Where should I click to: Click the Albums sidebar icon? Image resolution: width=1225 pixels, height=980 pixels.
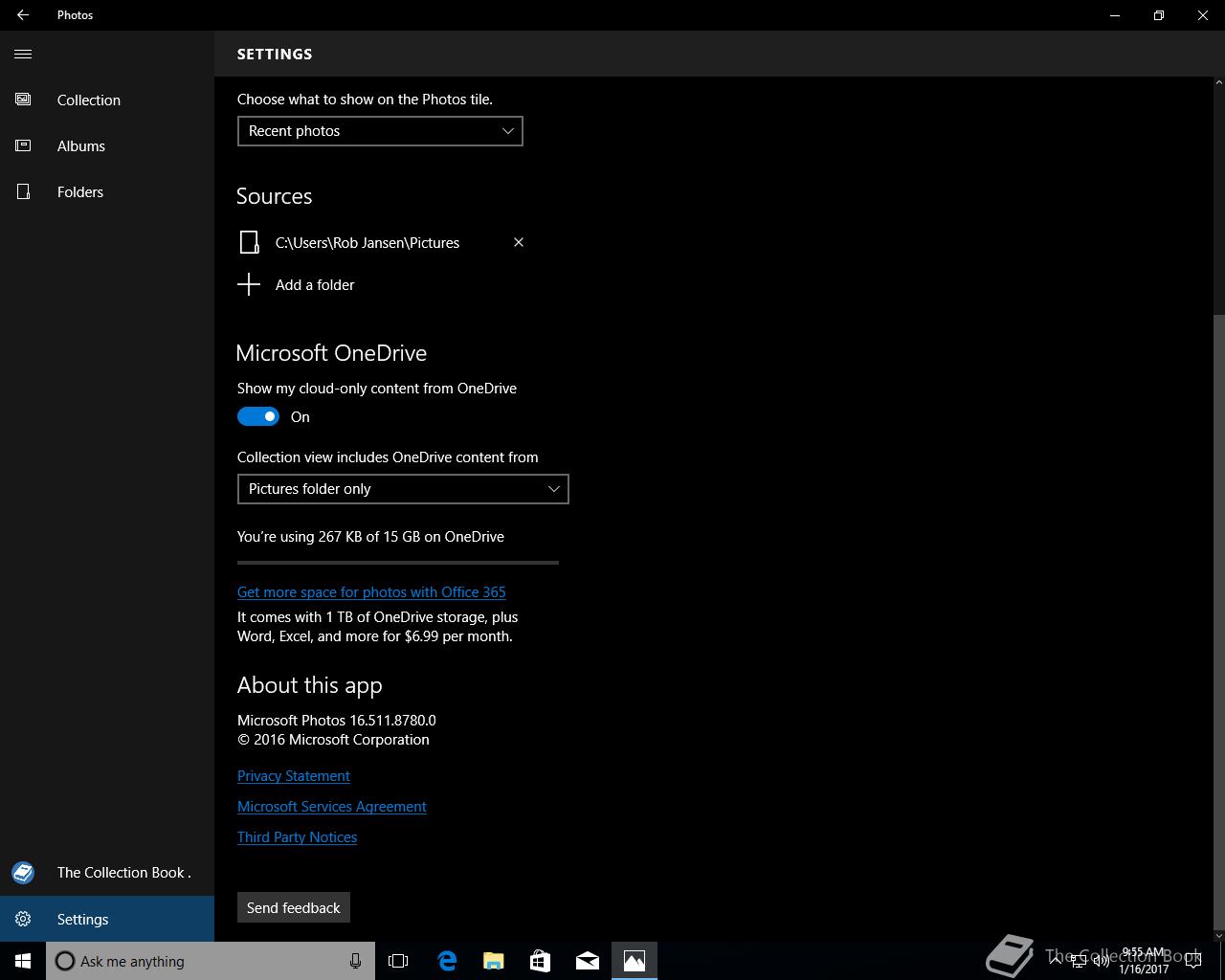[23, 145]
